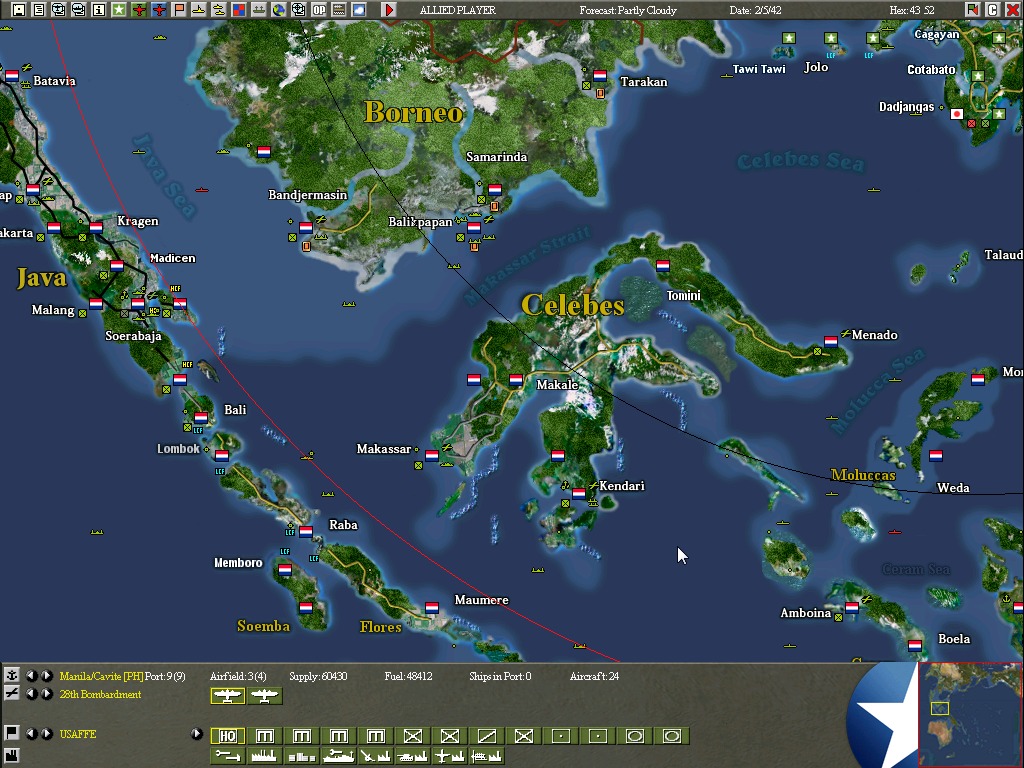The image size is (1024, 768).
Task: Click the lowercase 'i' information icon
Action: [99, 10]
